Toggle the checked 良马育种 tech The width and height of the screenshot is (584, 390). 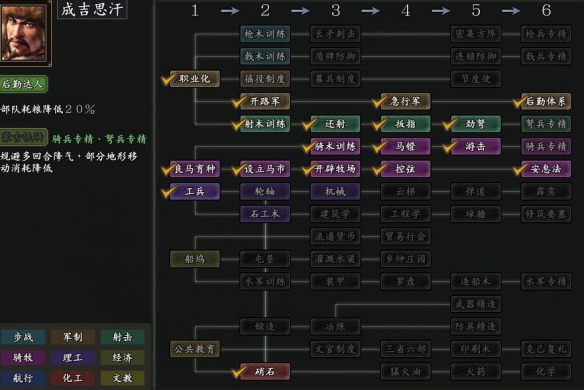coord(195,169)
